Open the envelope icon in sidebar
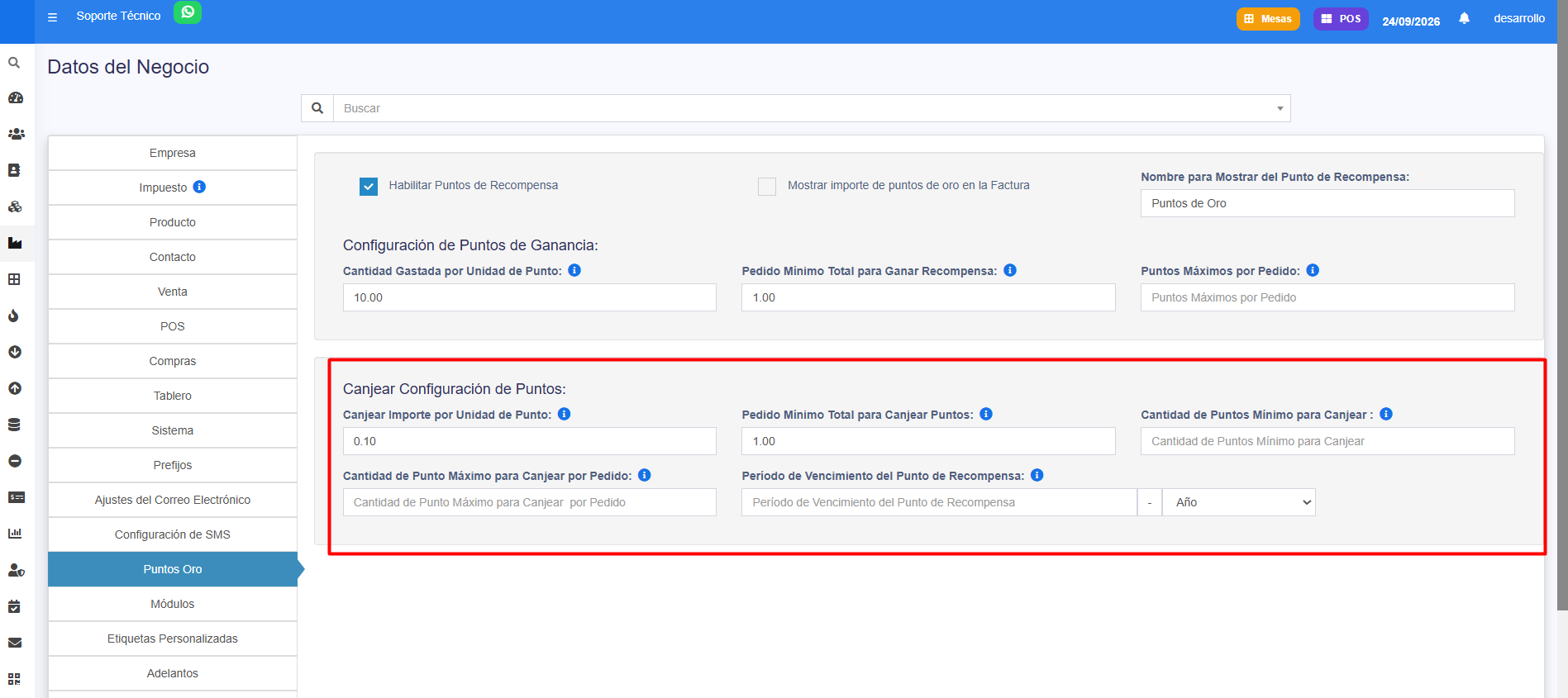 click(x=15, y=643)
